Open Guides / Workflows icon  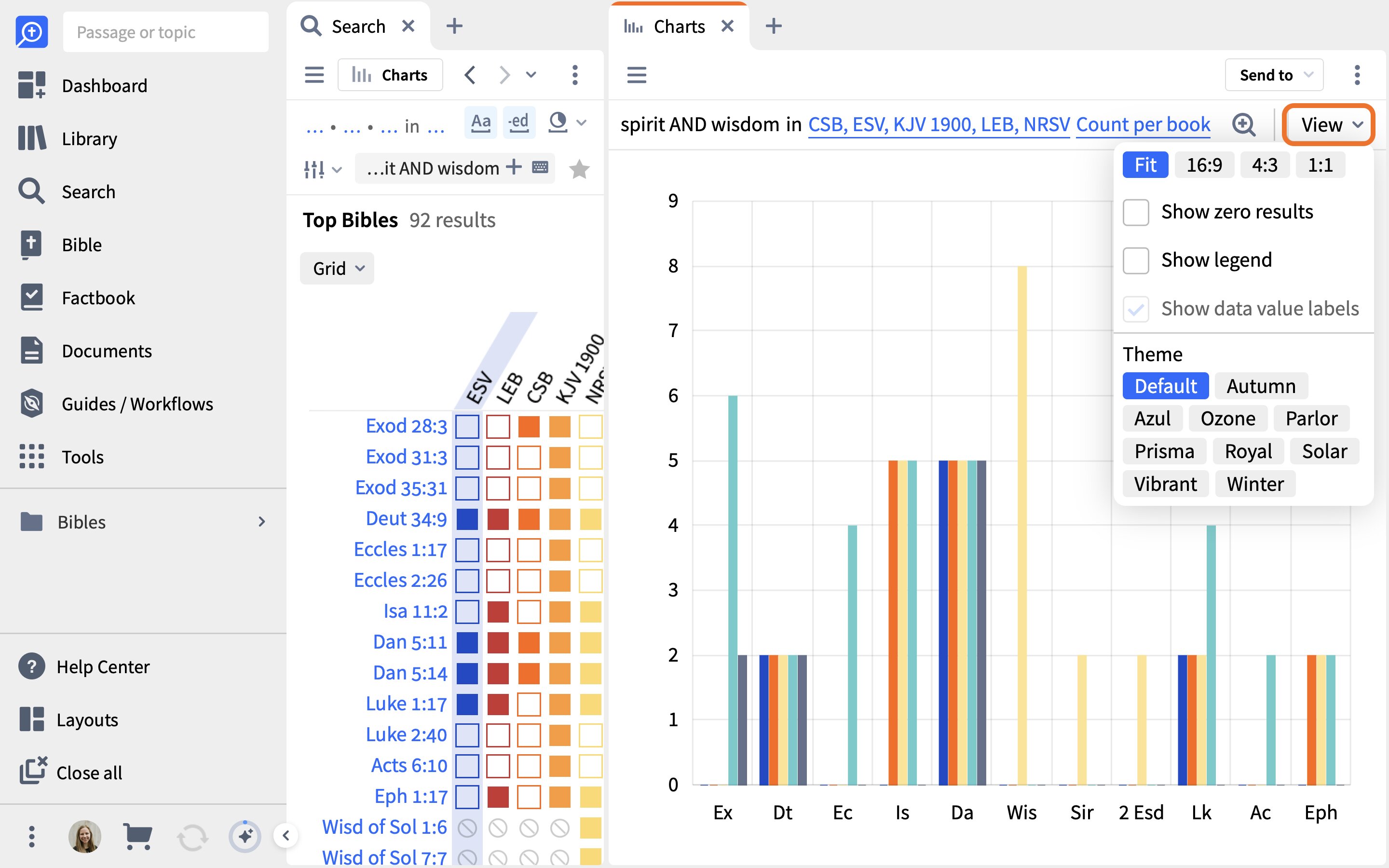pyautogui.click(x=31, y=404)
